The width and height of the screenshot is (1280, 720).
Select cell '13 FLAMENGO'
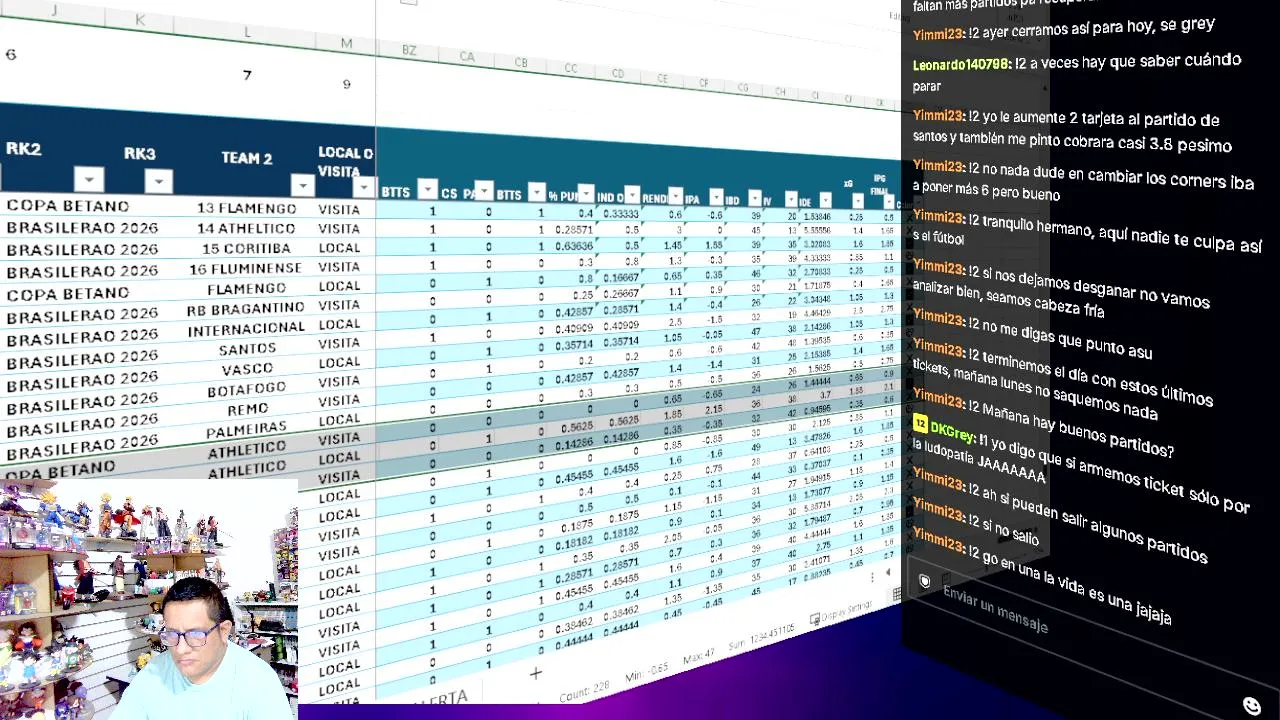pyautogui.click(x=247, y=208)
